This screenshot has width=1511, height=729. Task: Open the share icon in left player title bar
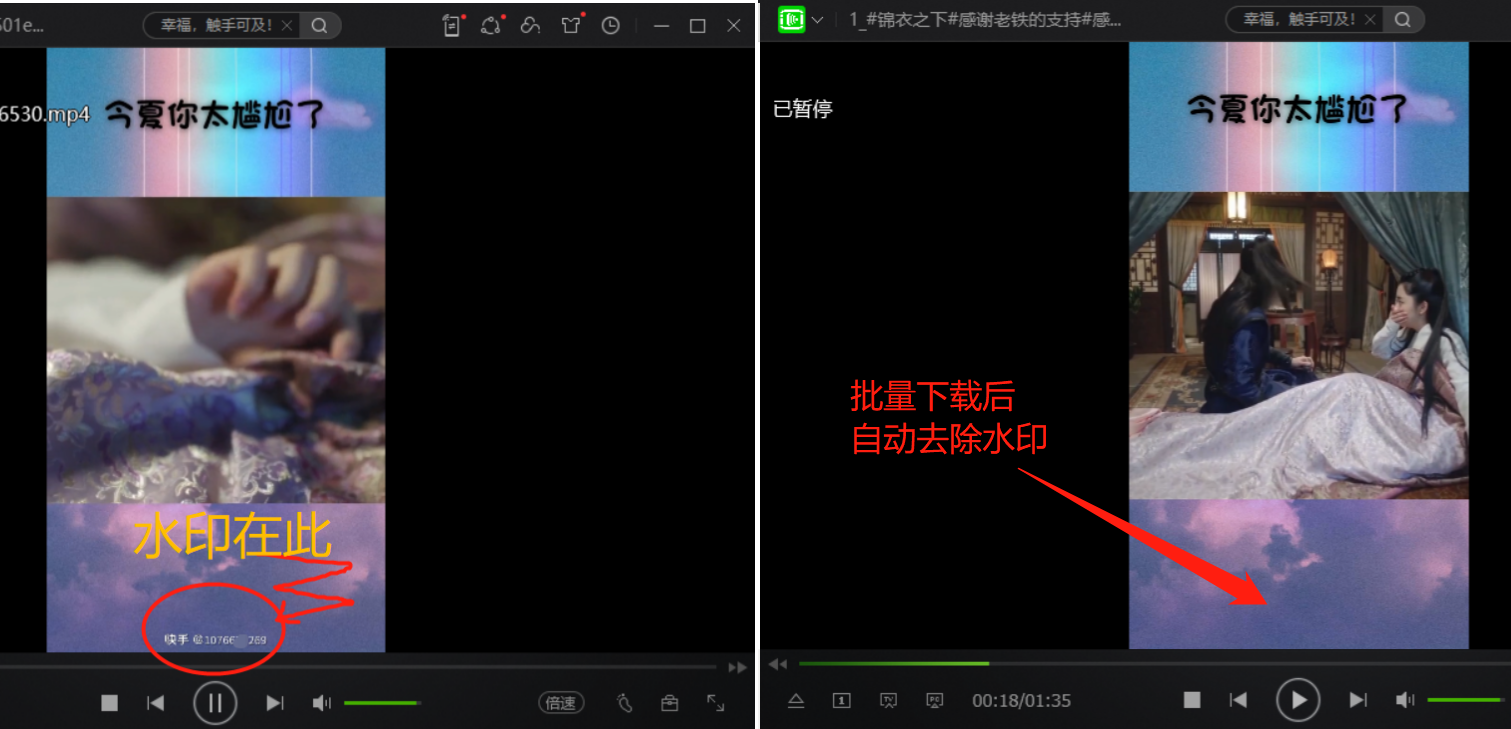click(x=491, y=26)
